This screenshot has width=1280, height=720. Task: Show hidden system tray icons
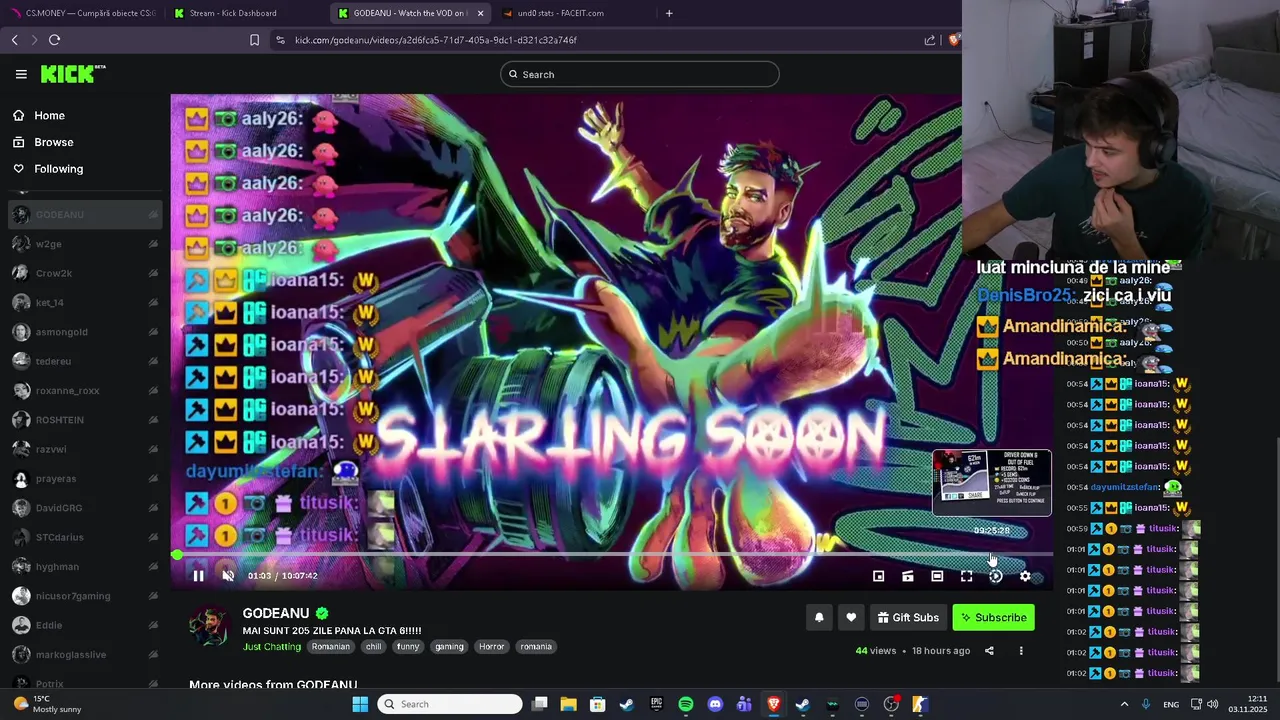tap(1124, 704)
